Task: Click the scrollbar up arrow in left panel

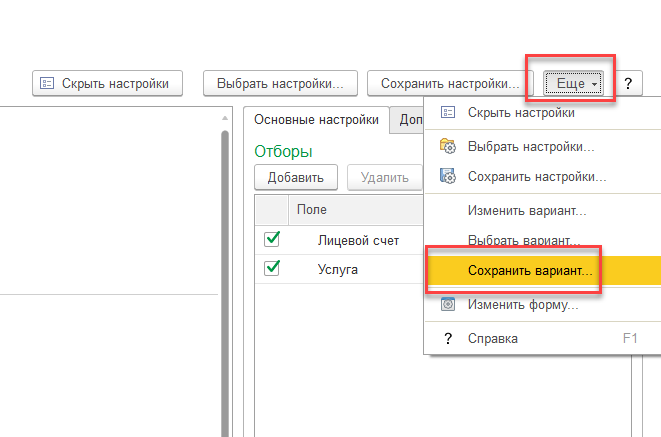Action: coord(225,118)
